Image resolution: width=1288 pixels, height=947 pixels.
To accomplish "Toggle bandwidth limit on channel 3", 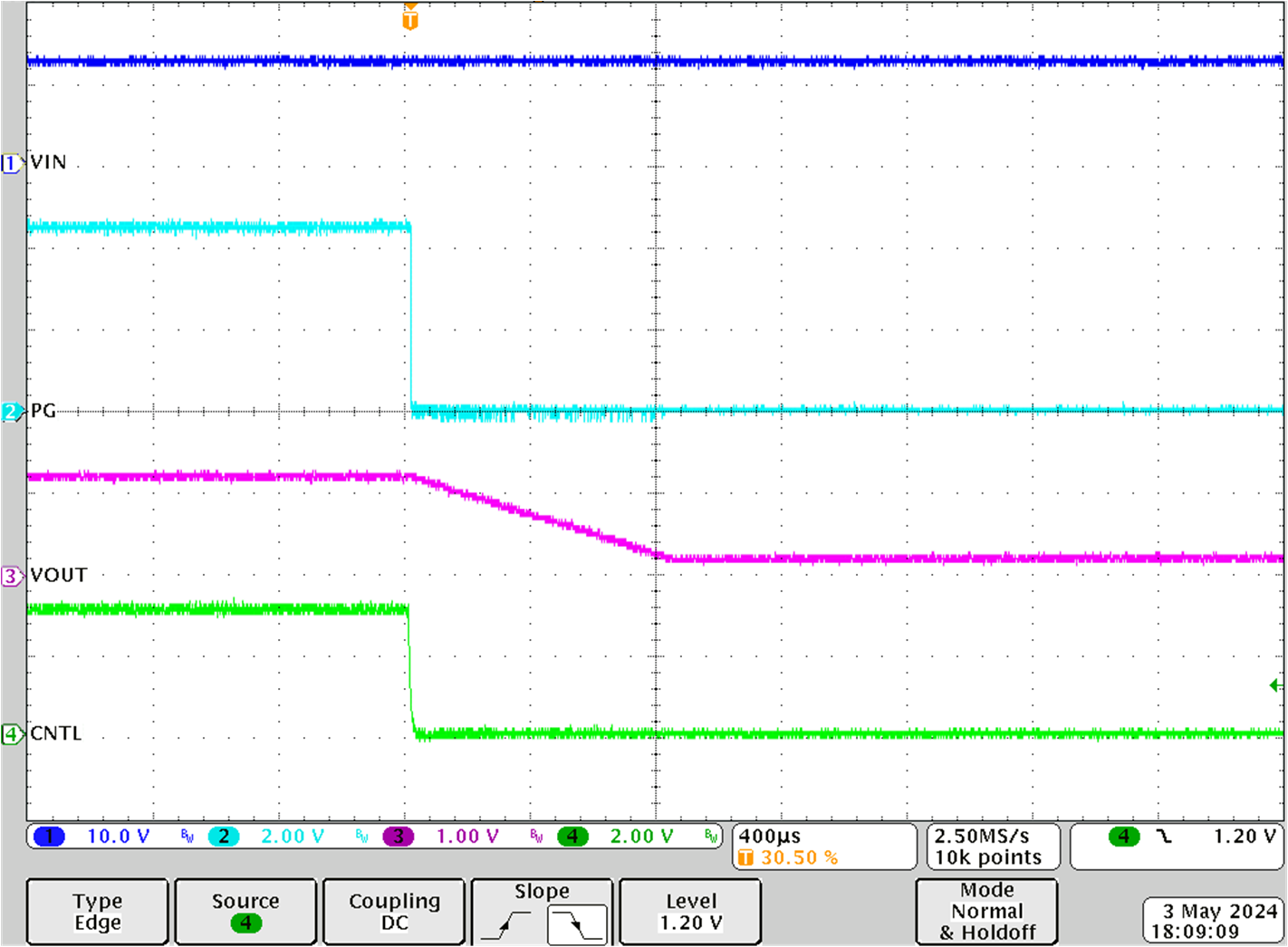I will coord(534,836).
